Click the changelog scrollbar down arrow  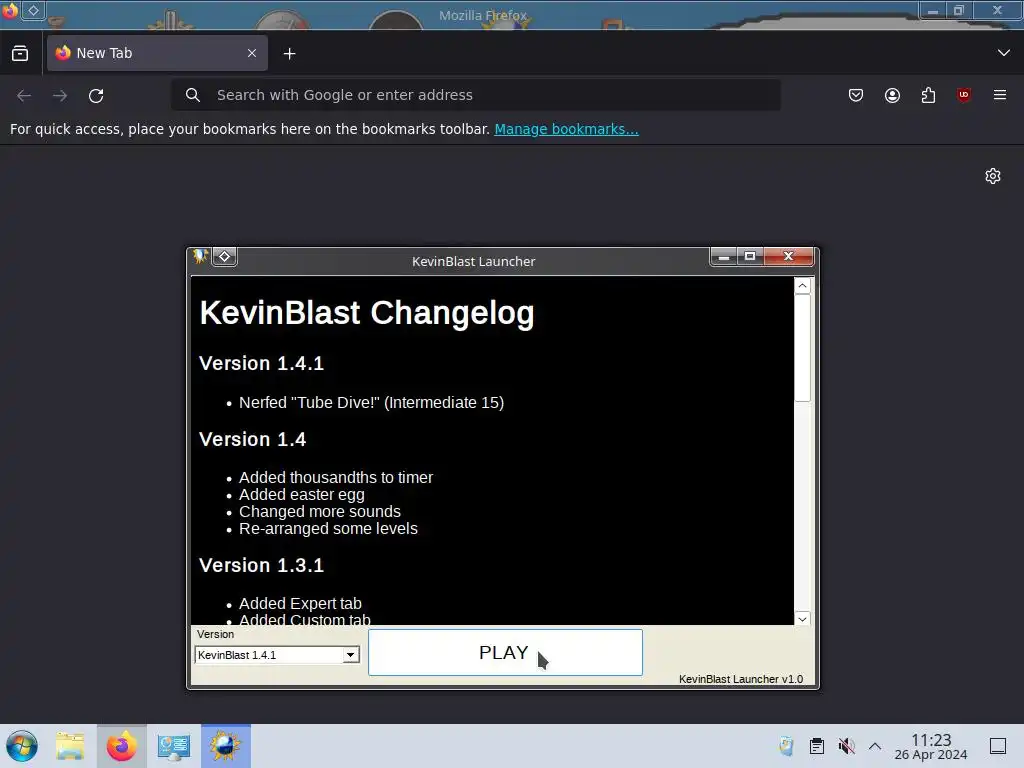click(x=803, y=618)
